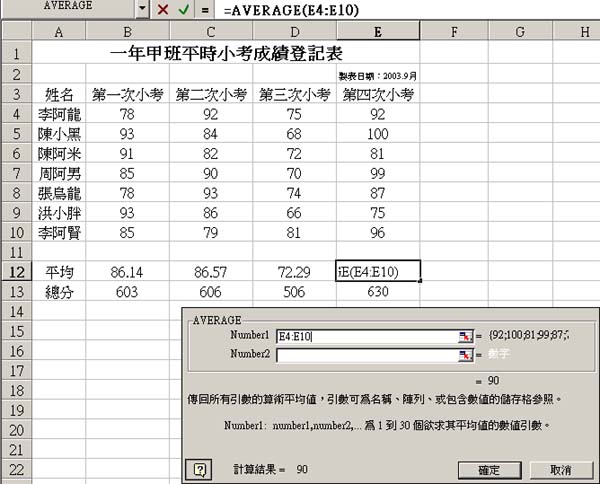
Task: Select row 12 header
Action: click(x=16, y=271)
